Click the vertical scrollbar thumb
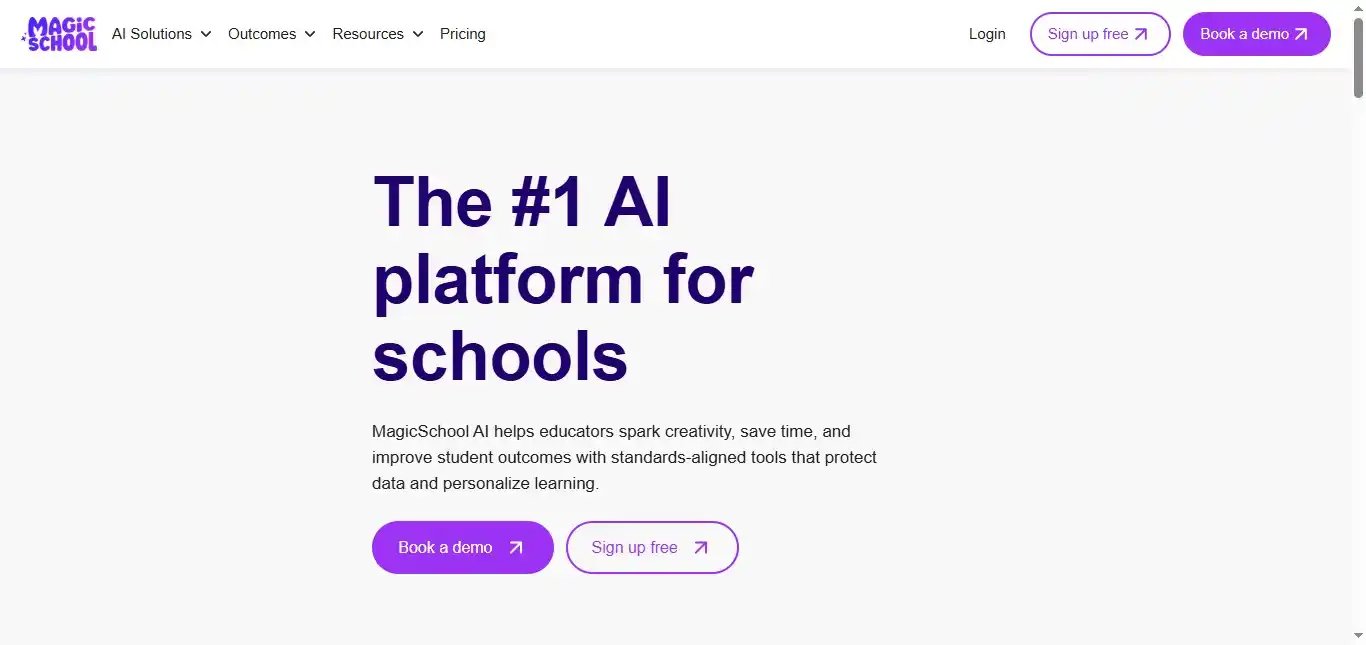The height and width of the screenshot is (645, 1366). coord(1358,55)
